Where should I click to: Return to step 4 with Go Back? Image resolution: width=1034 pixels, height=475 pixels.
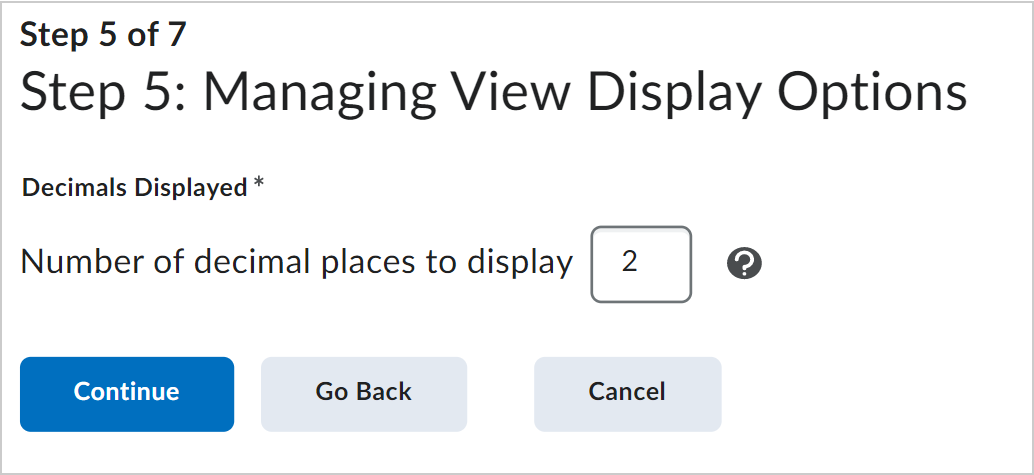[364, 394]
